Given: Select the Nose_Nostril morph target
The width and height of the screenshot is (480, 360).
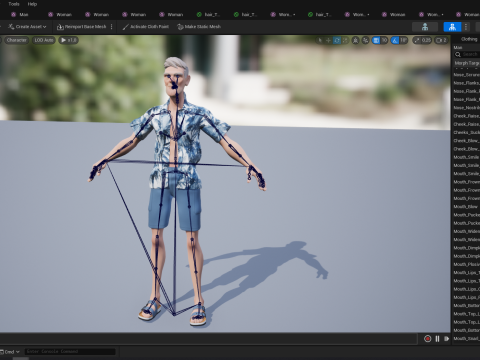Looking at the screenshot, I should click(x=466, y=108).
